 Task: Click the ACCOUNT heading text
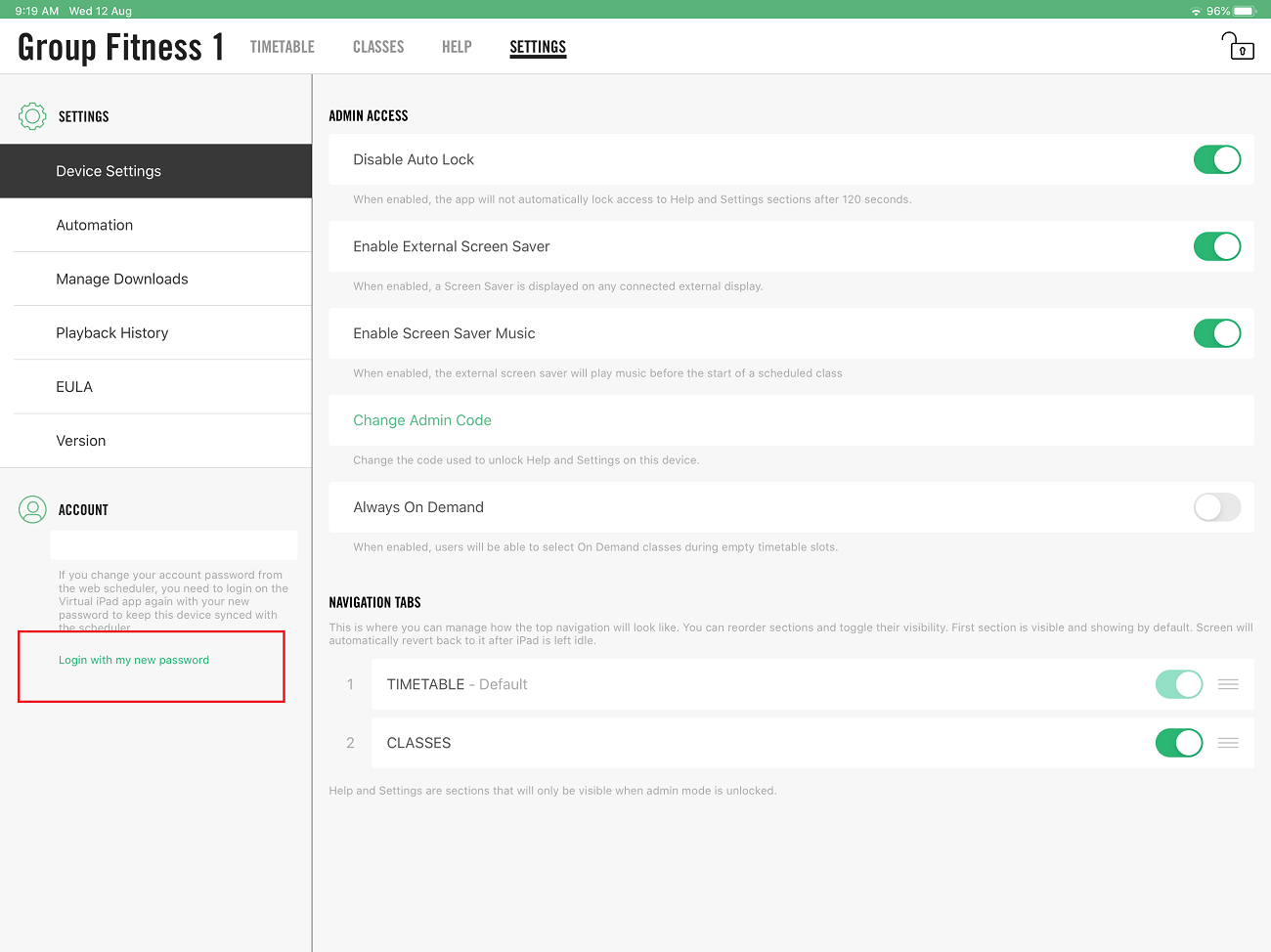[x=83, y=510]
